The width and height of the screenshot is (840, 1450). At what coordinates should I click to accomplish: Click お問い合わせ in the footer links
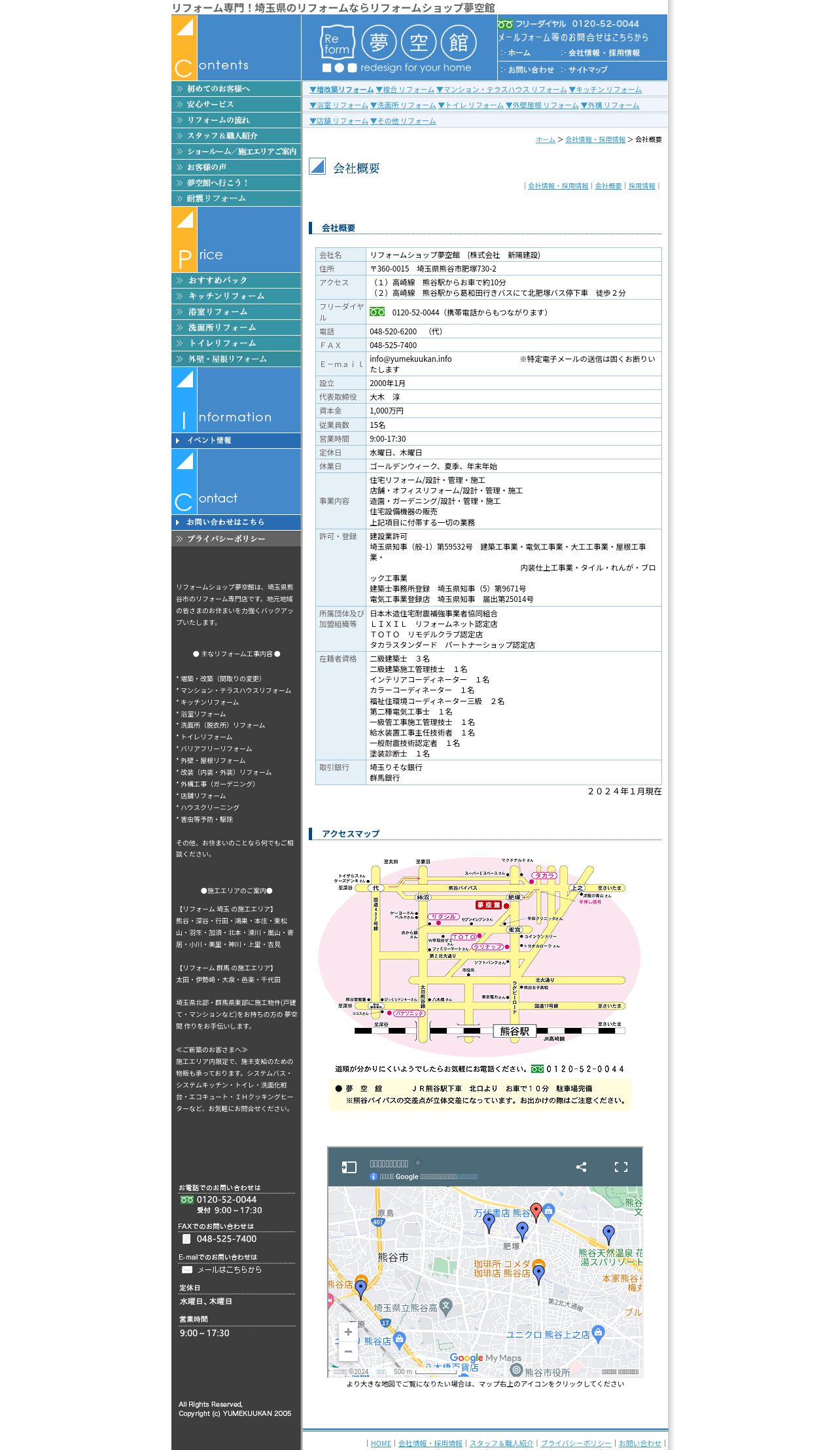[x=640, y=1443]
